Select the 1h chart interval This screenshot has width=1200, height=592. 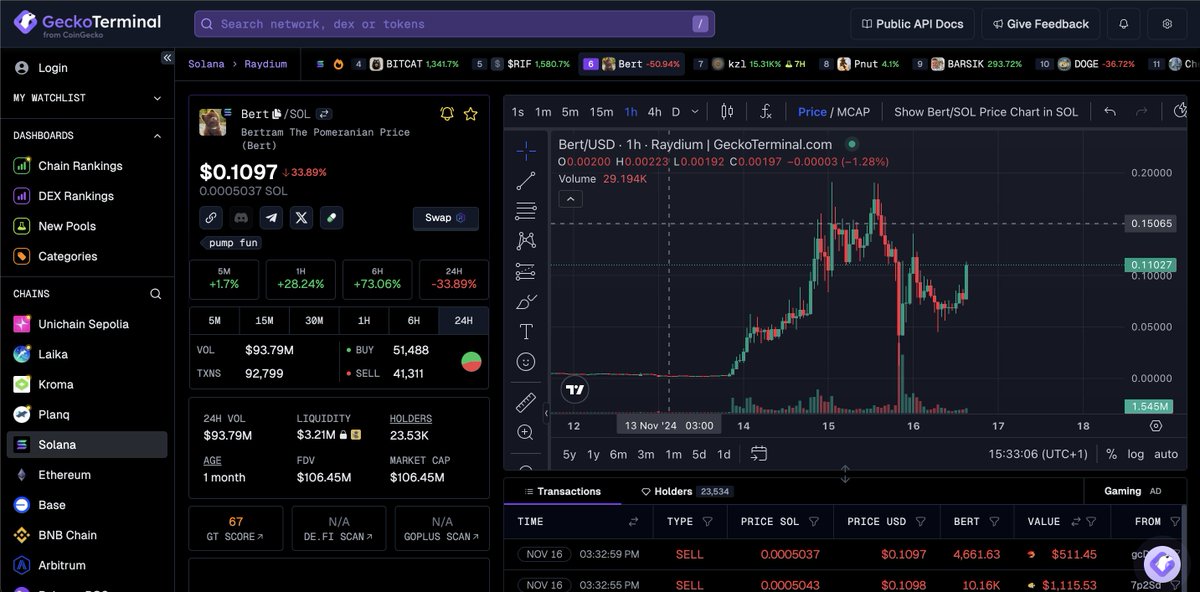tap(631, 112)
